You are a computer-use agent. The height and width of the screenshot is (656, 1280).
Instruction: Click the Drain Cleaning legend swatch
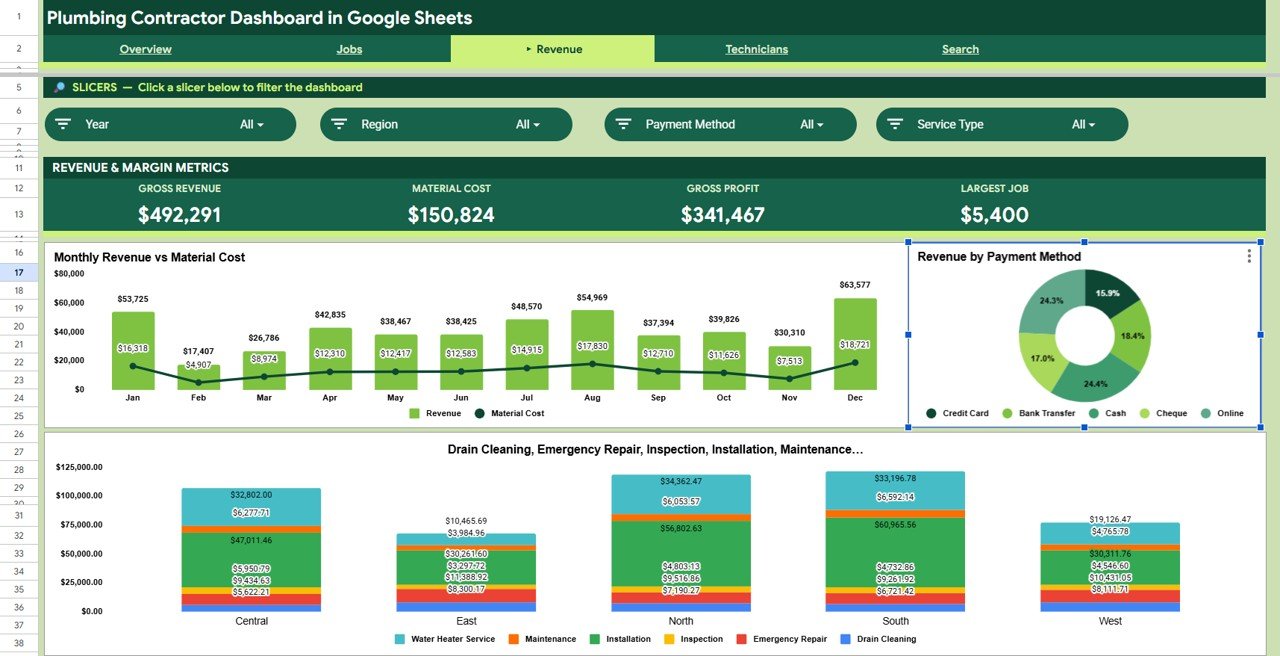846,639
